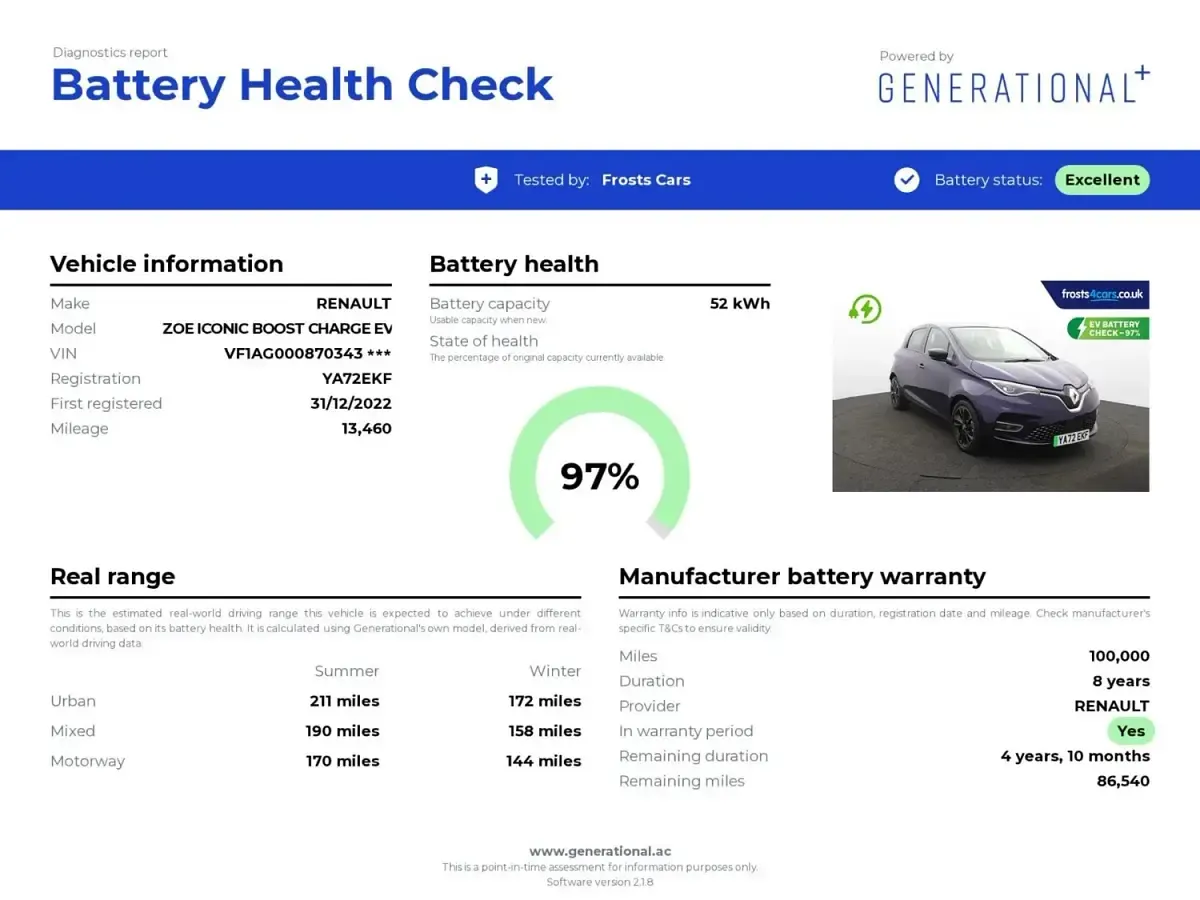Click the Urban winter 172 miles value
This screenshot has width=1200, height=900.
click(545, 701)
